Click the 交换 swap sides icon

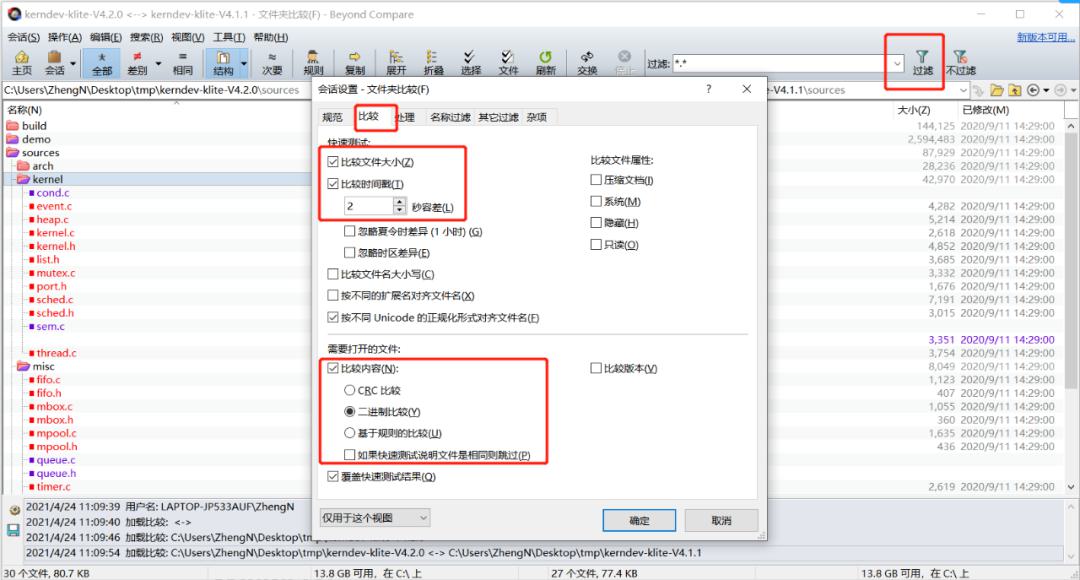pos(587,63)
